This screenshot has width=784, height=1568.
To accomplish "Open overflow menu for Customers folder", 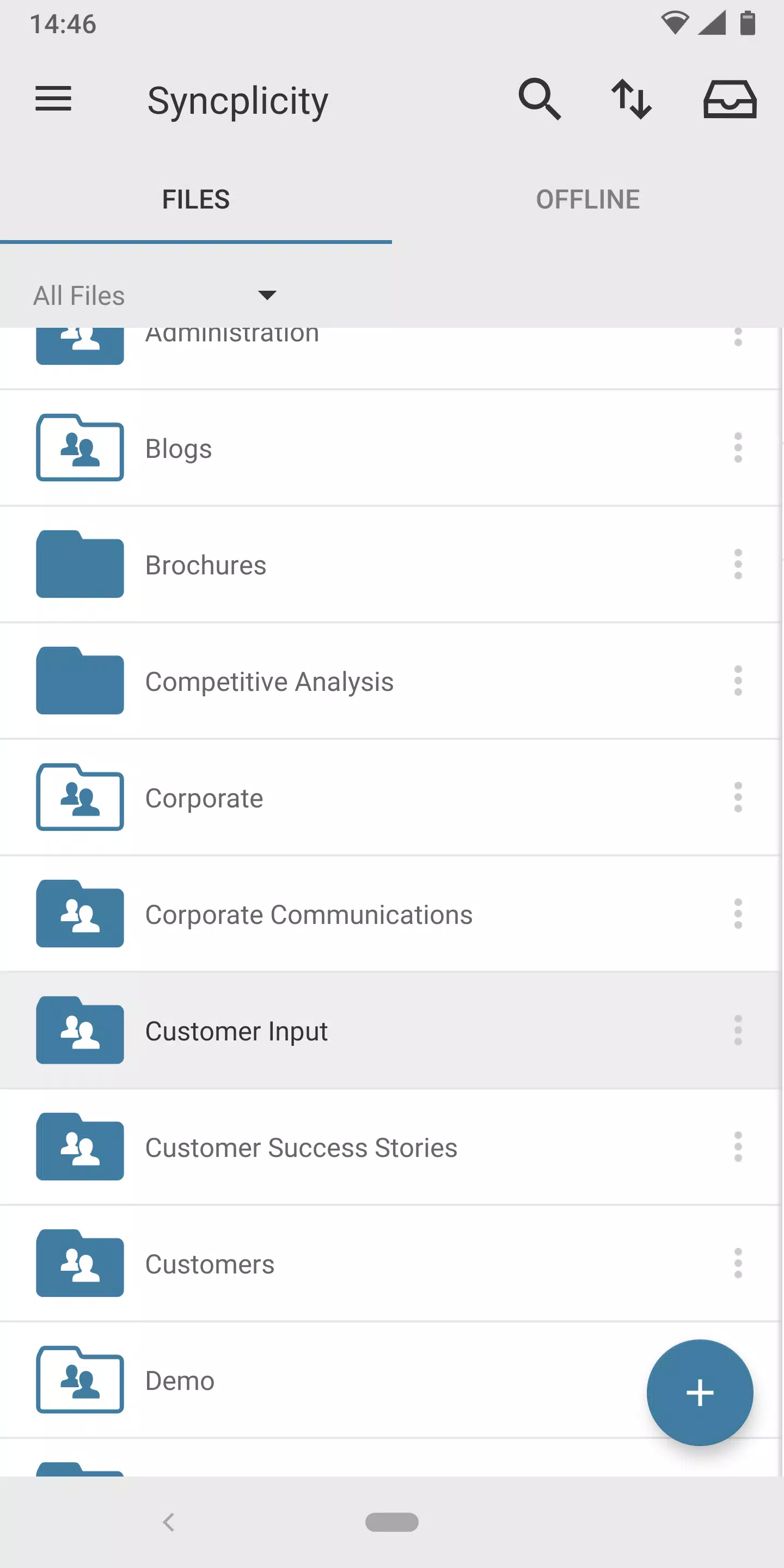I will tap(738, 1264).
